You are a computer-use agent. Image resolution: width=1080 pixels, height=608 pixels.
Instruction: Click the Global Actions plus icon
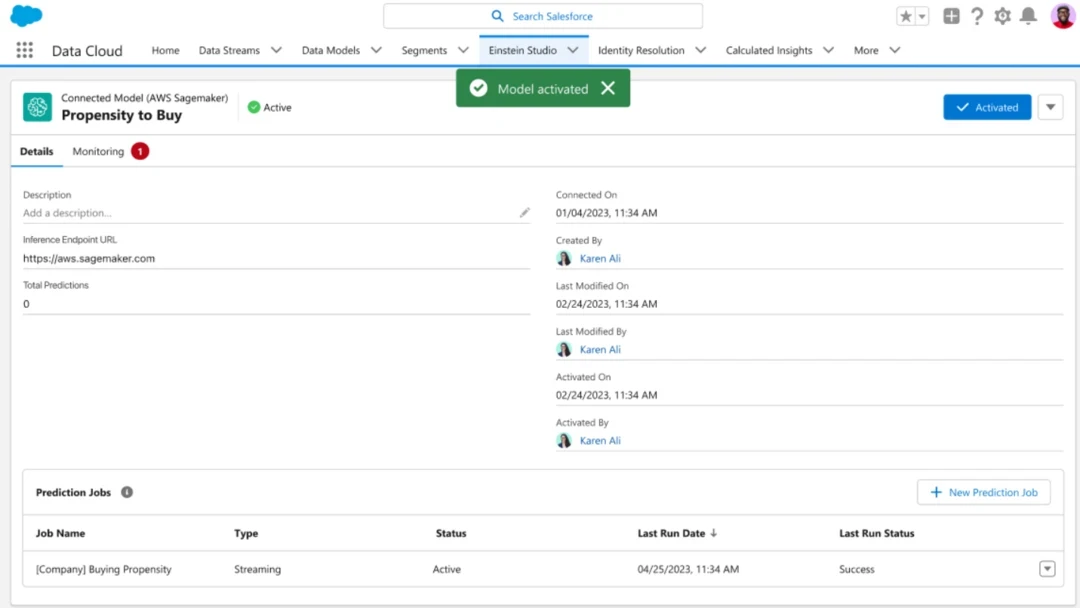(951, 17)
